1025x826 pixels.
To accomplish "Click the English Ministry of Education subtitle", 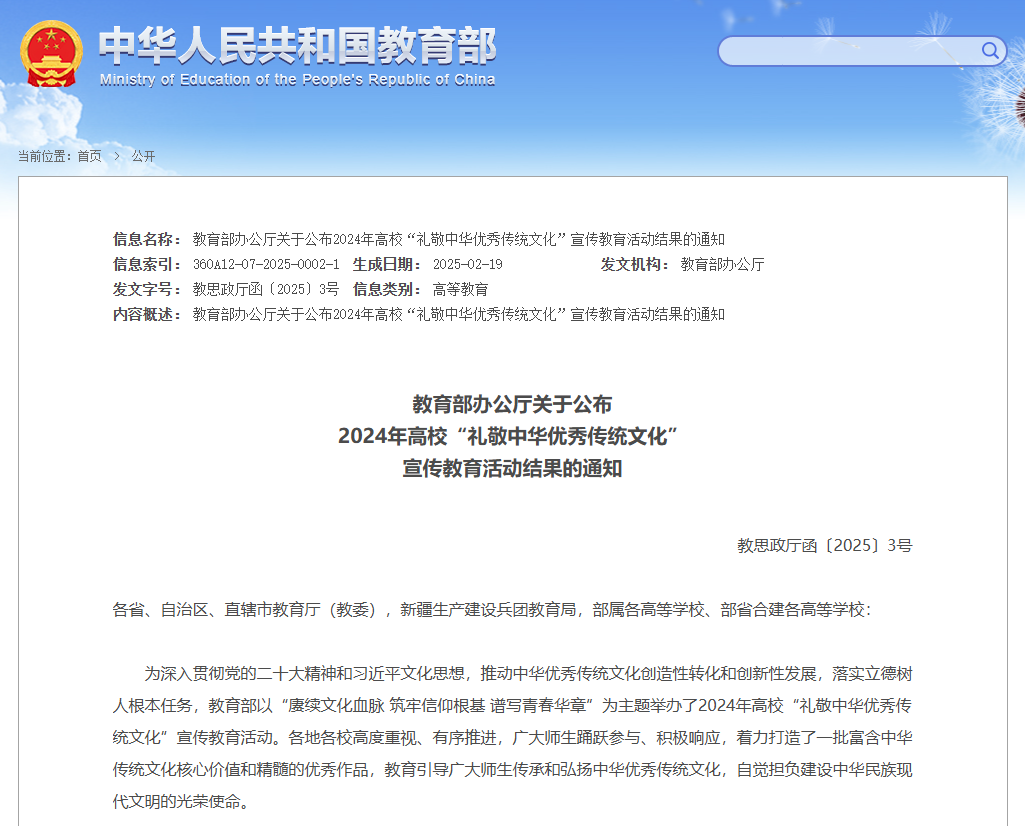I will [297, 80].
